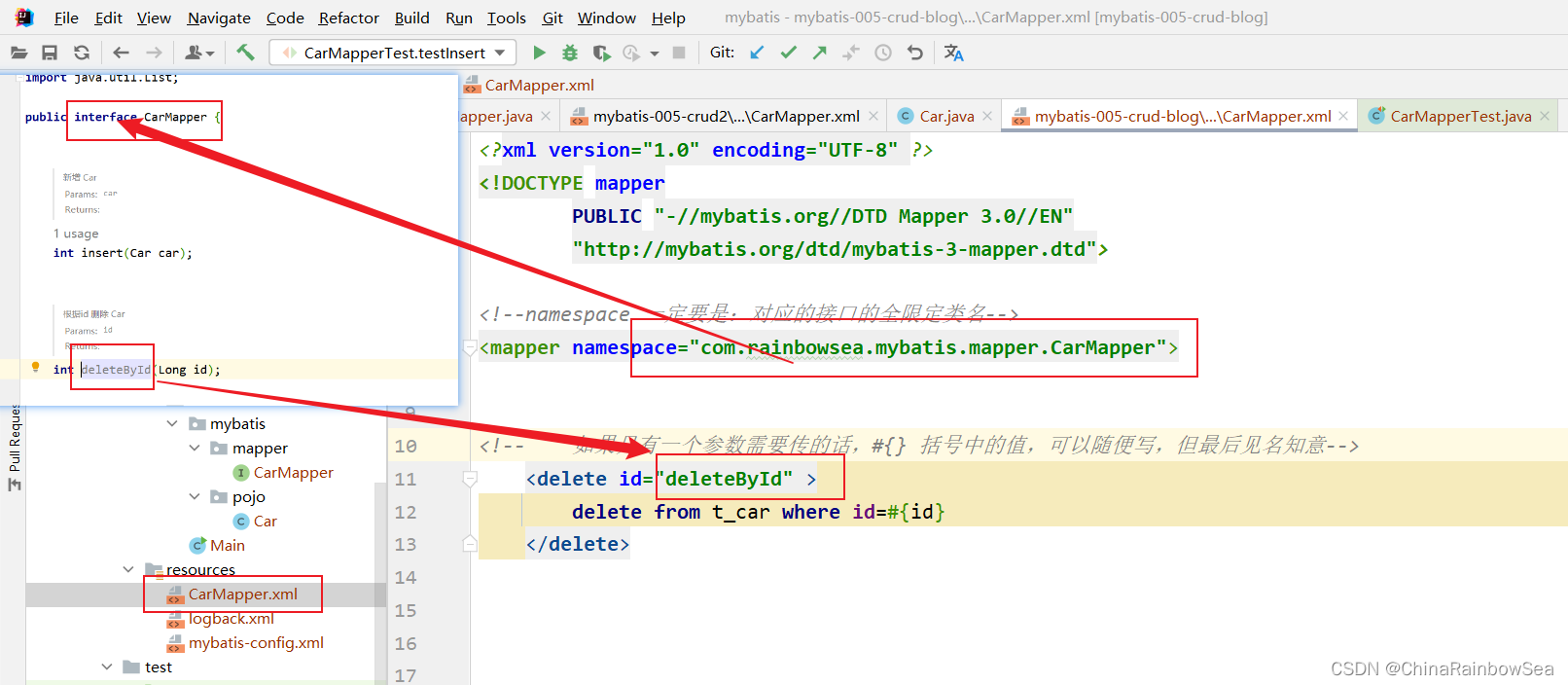Select mybatis-config.xml in project tree
Screen dimensions: 1568x685
(x=256, y=643)
